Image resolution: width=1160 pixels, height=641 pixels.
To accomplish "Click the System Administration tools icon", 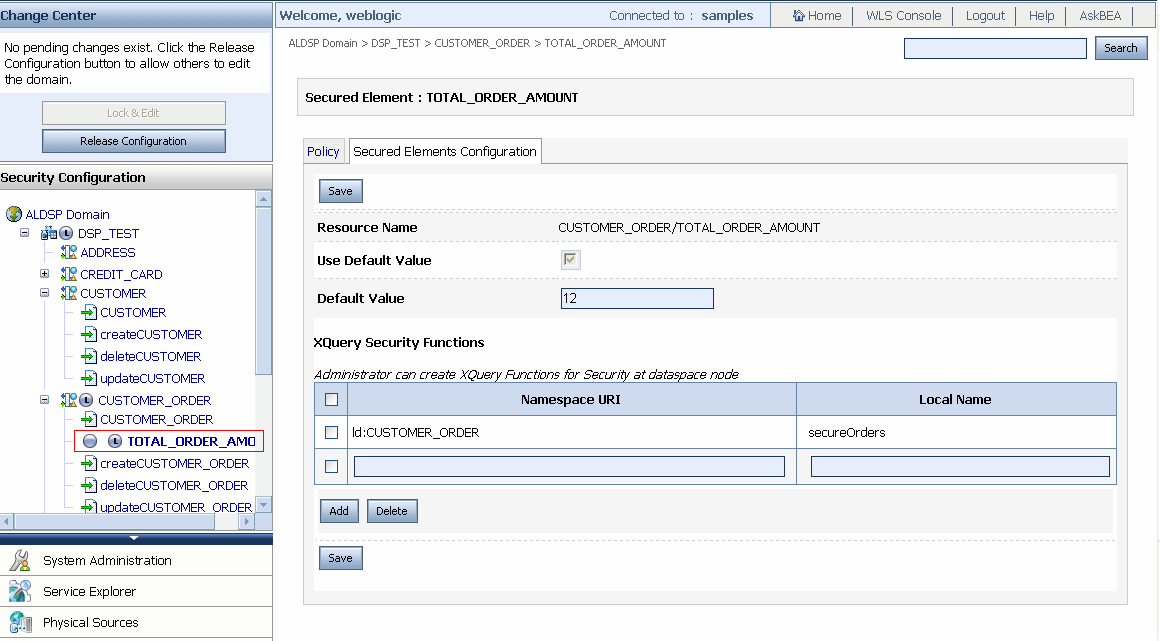I will (x=20, y=560).
